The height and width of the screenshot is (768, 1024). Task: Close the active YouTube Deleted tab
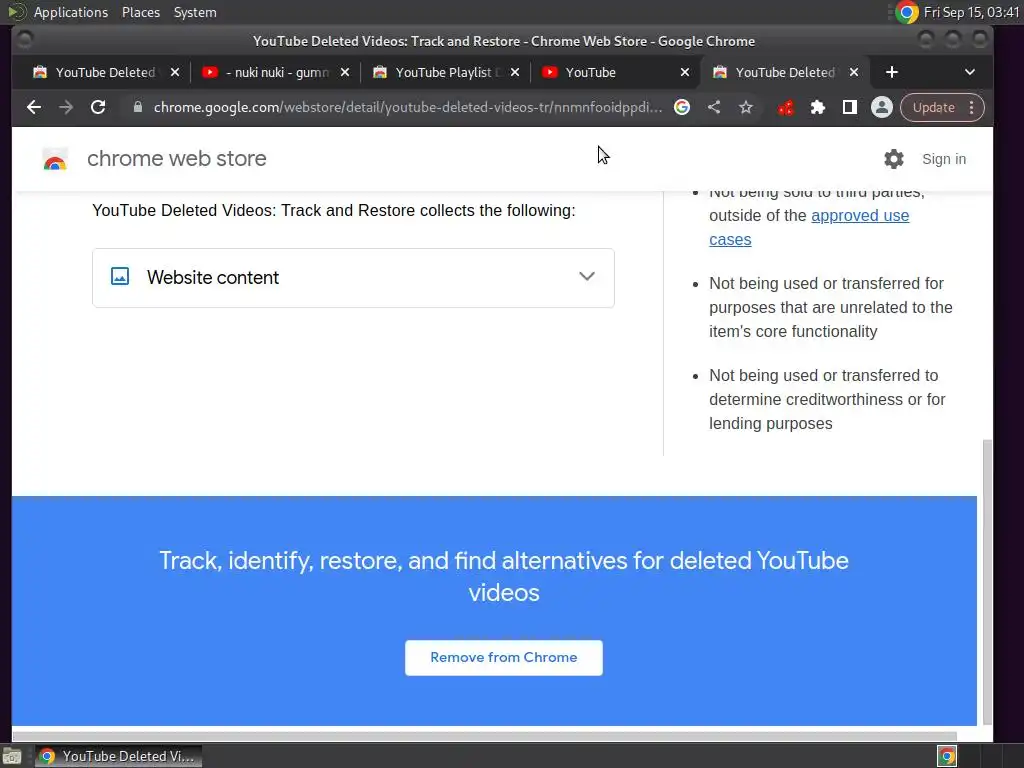click(x=854, y=72)
